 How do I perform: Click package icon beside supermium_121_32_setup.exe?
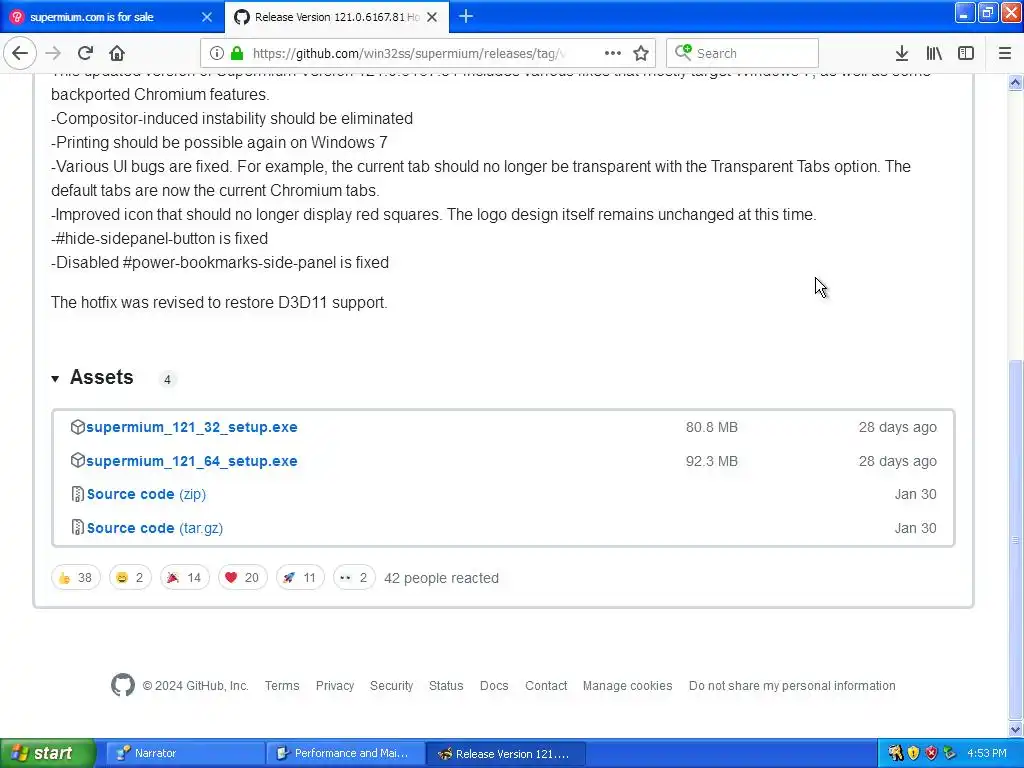tap(78, 427)
